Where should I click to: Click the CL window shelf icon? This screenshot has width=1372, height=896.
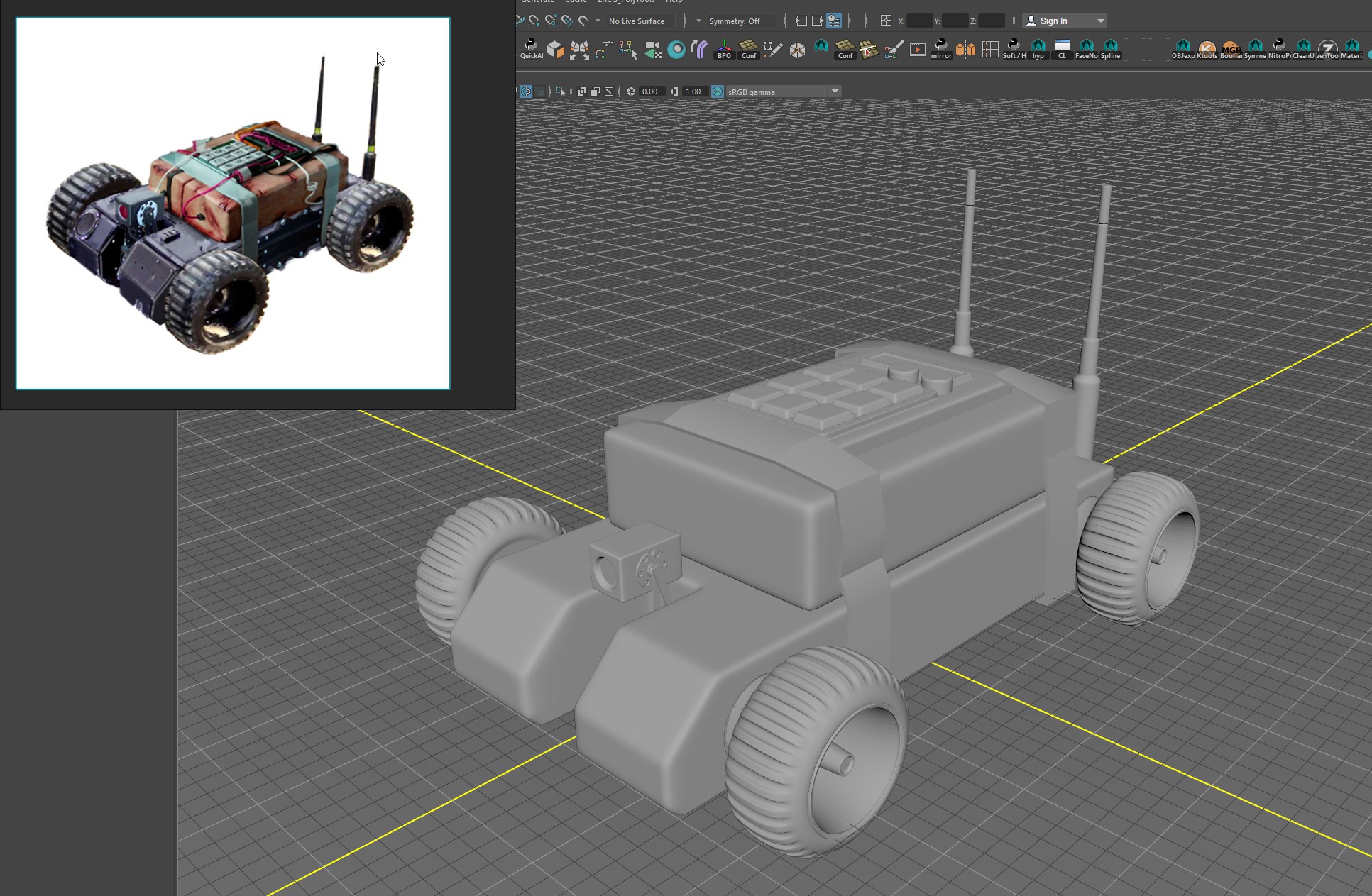click(x=1063, y=50)
